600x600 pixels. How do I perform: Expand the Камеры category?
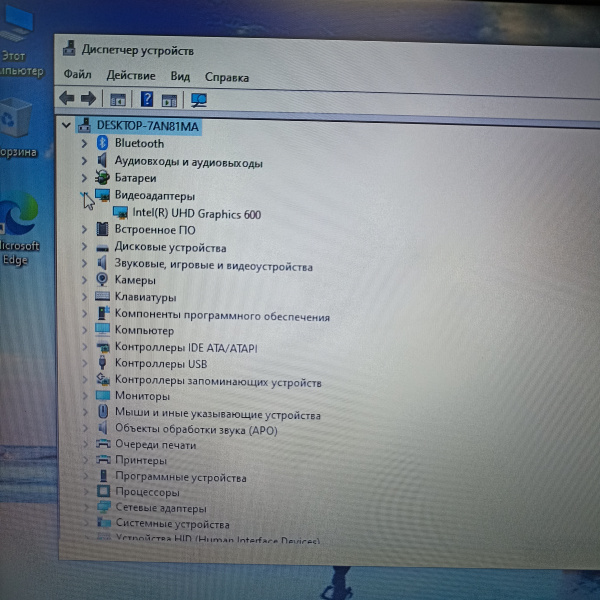pyautogui.click(x=85, y=280)
